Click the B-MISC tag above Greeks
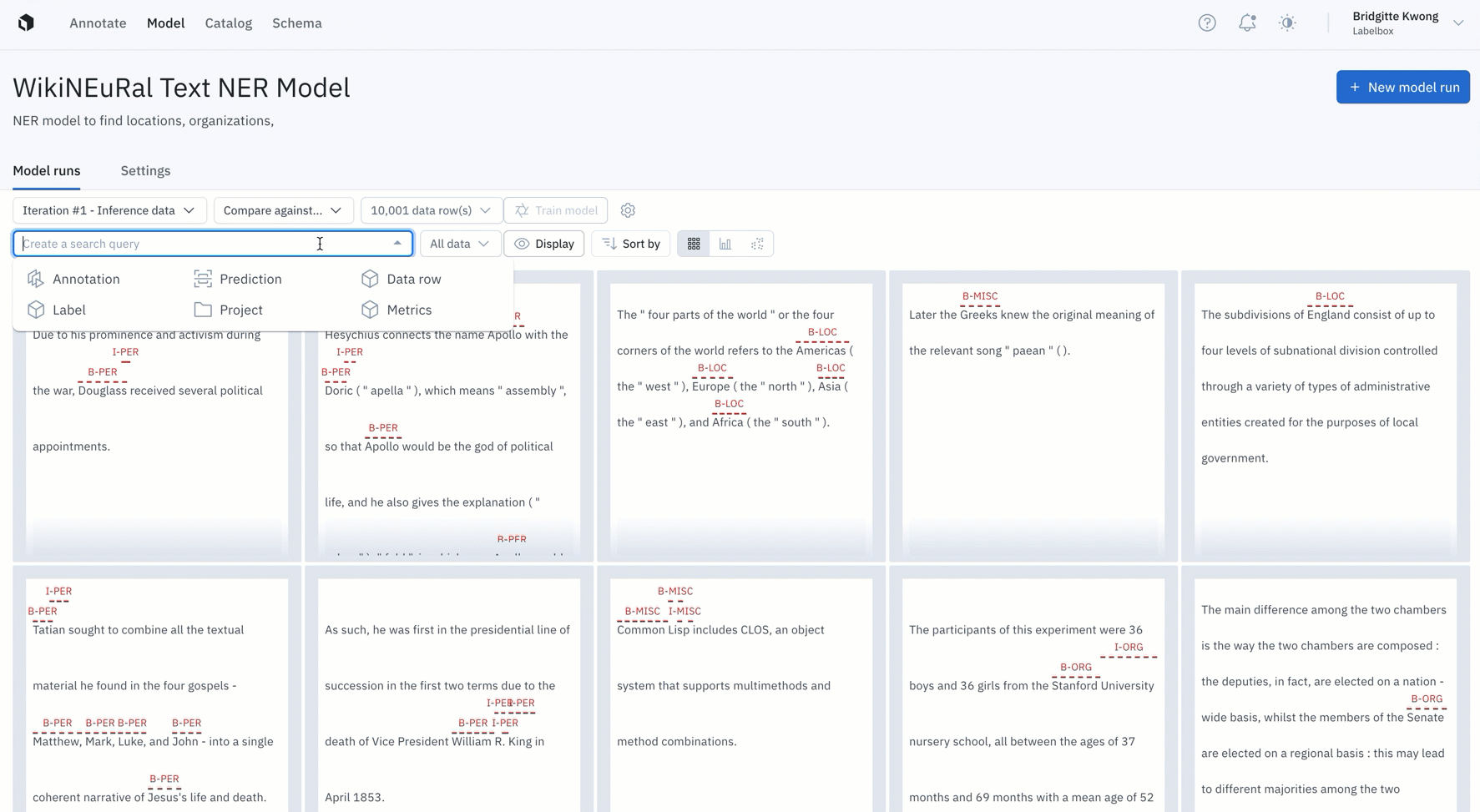The width and height of the screenshot is (1480, 812). (980, 296)
